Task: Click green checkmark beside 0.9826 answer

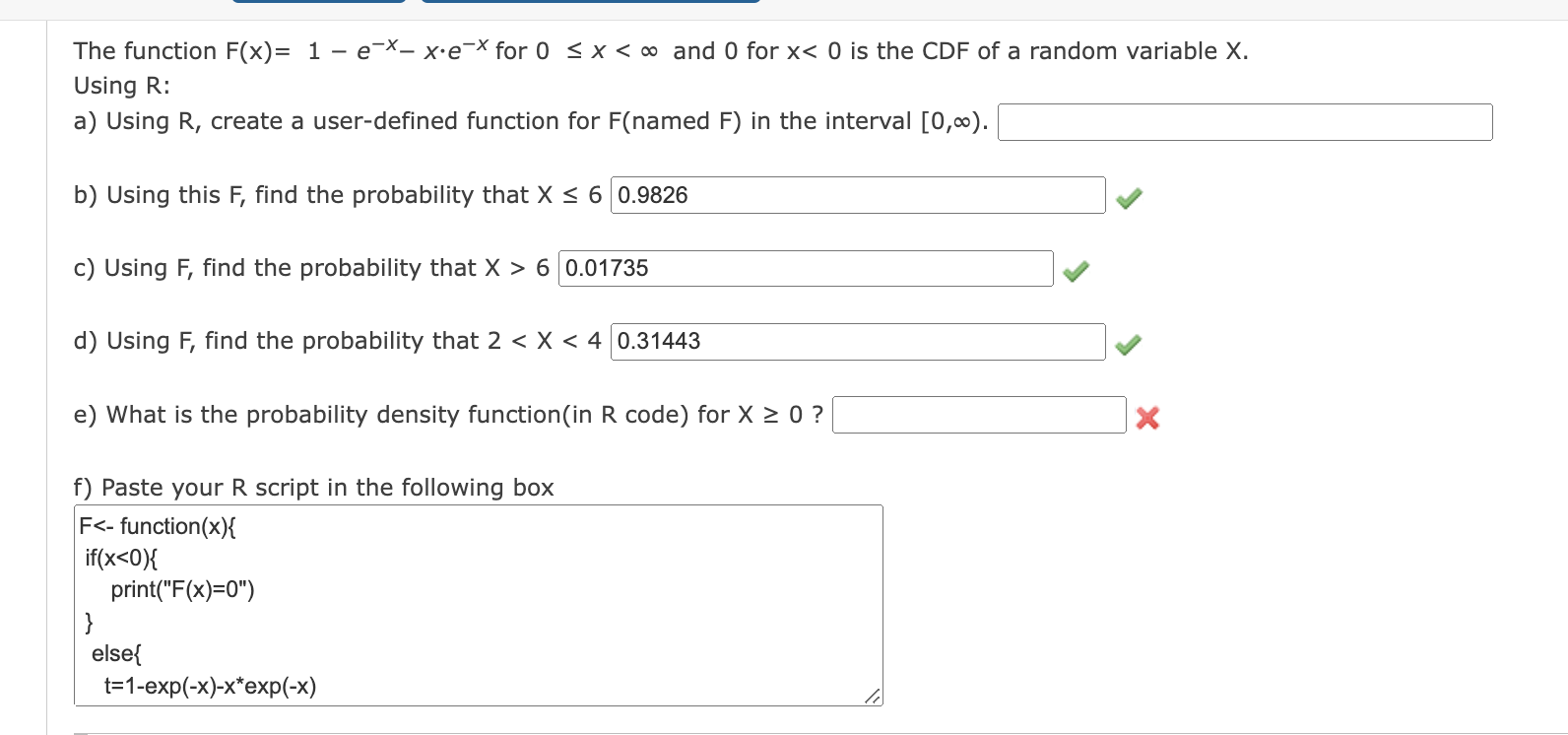Action: (x=1129, y=197)
